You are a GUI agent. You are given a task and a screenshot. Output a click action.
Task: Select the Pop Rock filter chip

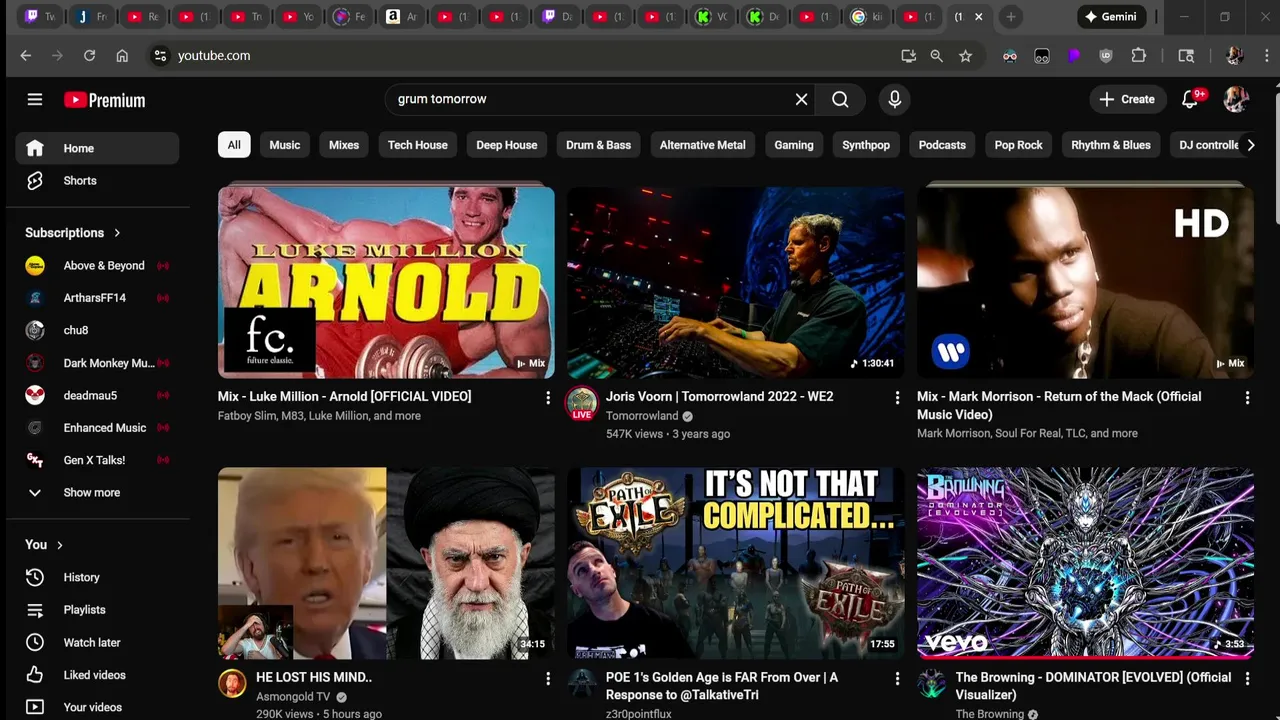[x=1018, y=145]
